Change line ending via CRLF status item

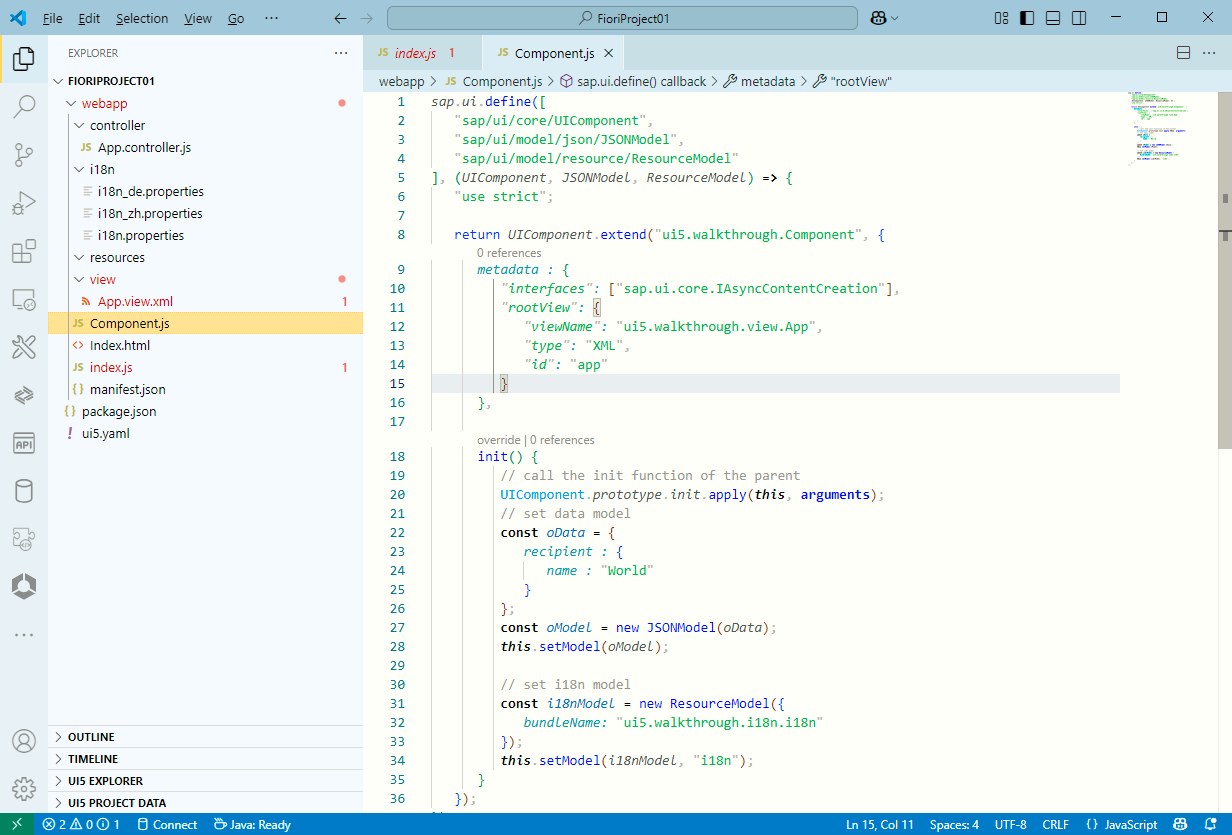1055,825
